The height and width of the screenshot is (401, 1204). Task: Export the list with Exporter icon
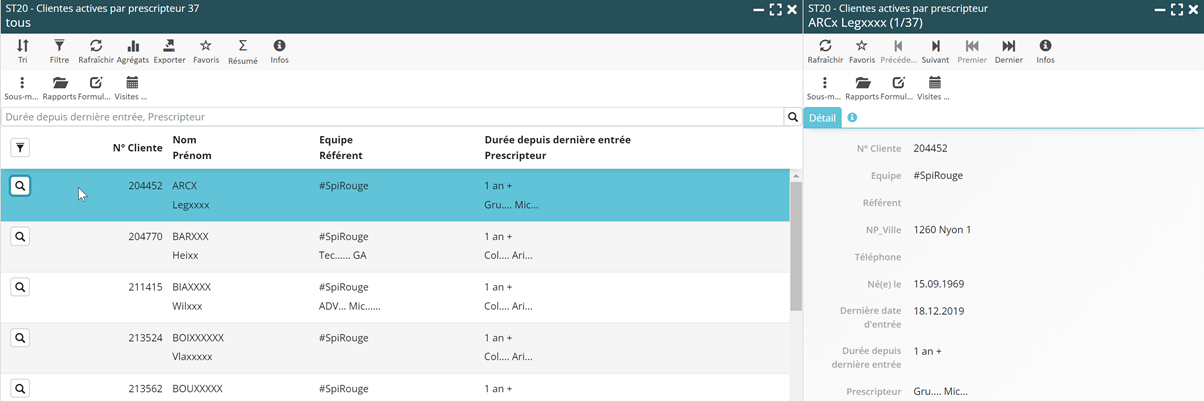pos(169,52)
